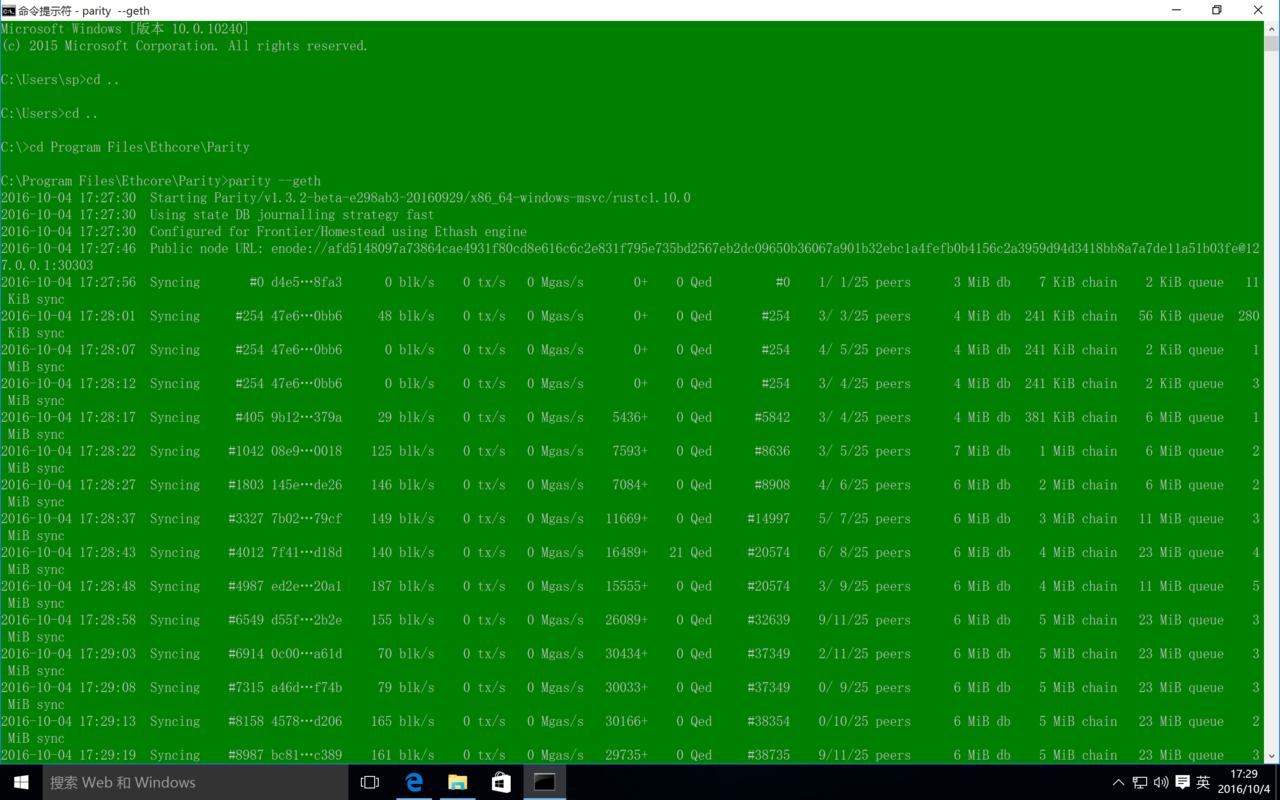Click '#38735' in the 17:29:19 row
Viewport: 1280px width, 800px height.
768,756
